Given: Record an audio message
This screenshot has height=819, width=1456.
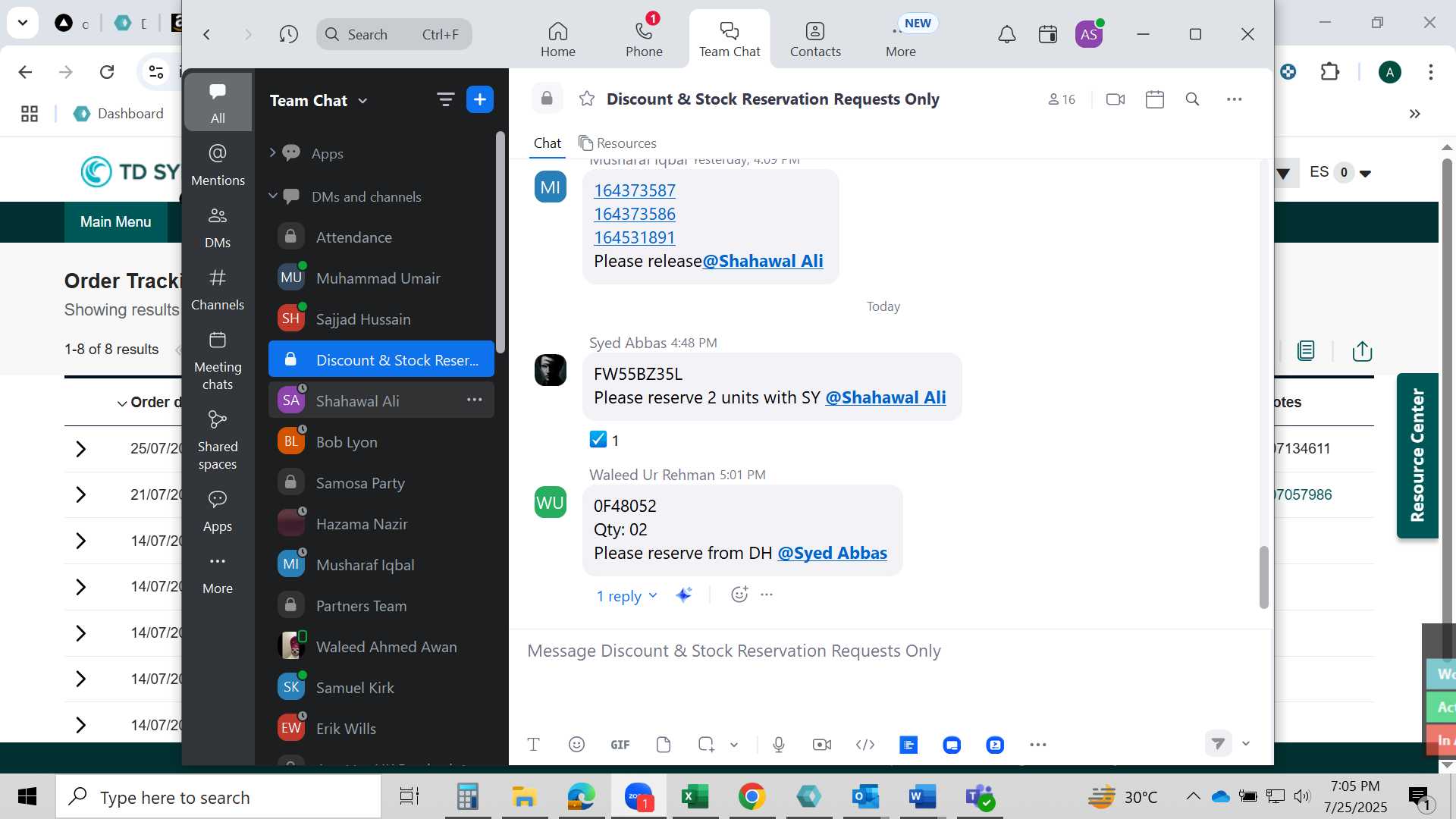Looking at the screenshot, I should (x=778, y=745).
